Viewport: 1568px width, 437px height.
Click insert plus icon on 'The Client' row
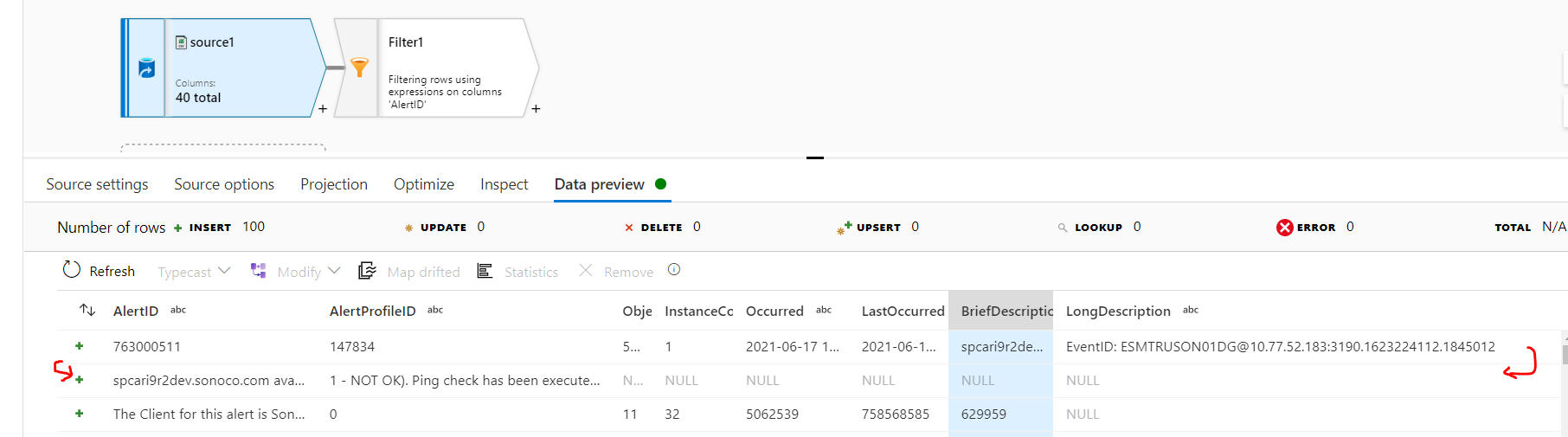80,413
